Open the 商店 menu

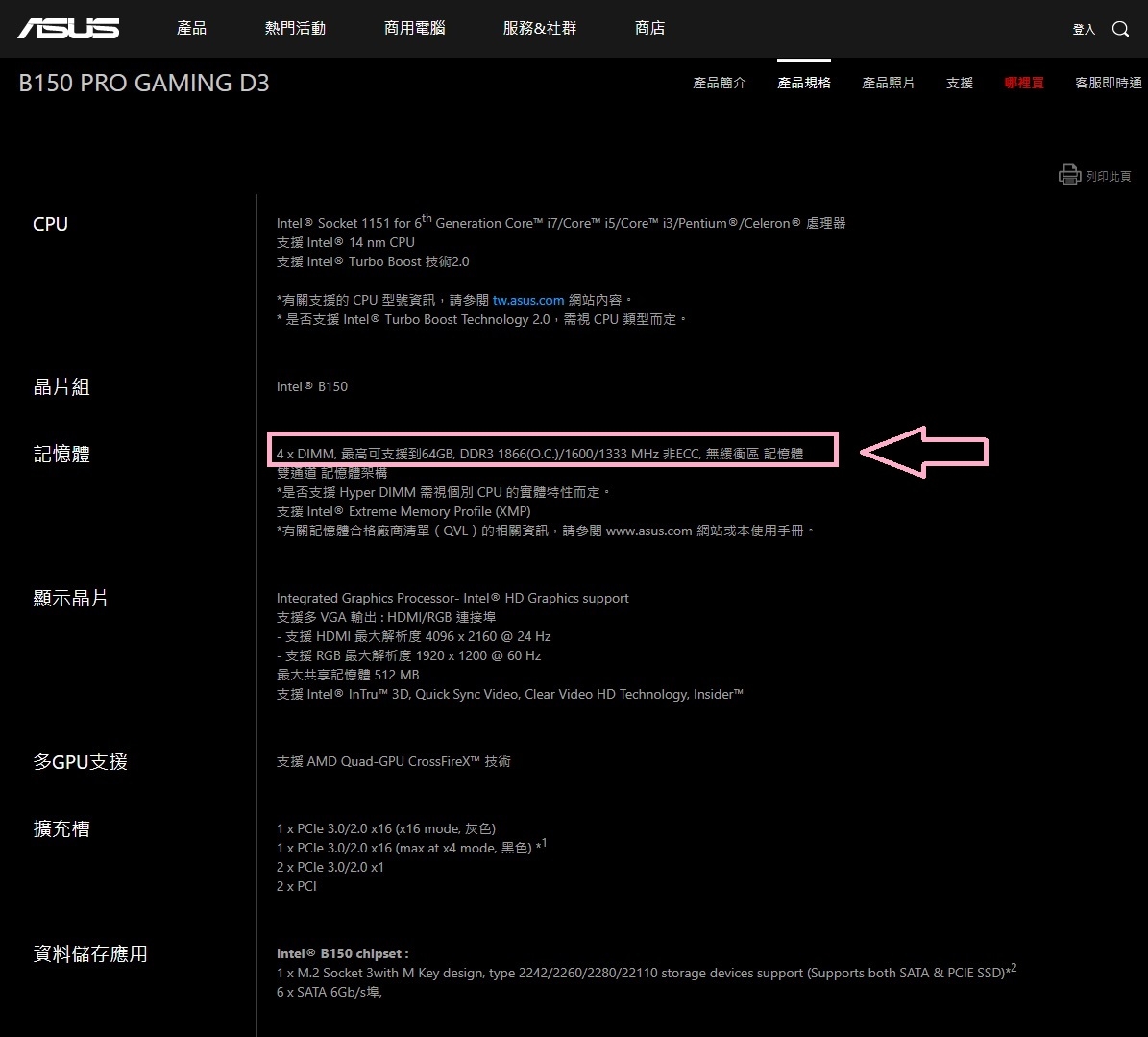click(649, 28)
